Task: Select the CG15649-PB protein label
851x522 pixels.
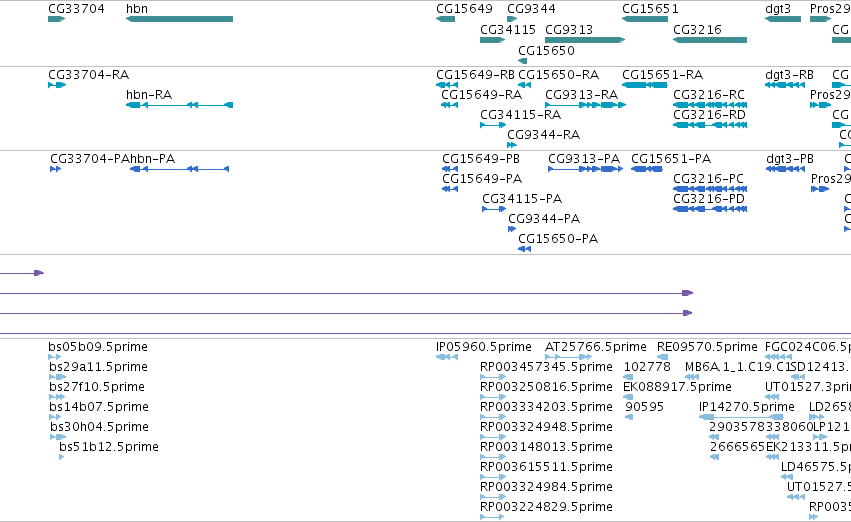Action: pyautogui.click(x=481, y=158)
